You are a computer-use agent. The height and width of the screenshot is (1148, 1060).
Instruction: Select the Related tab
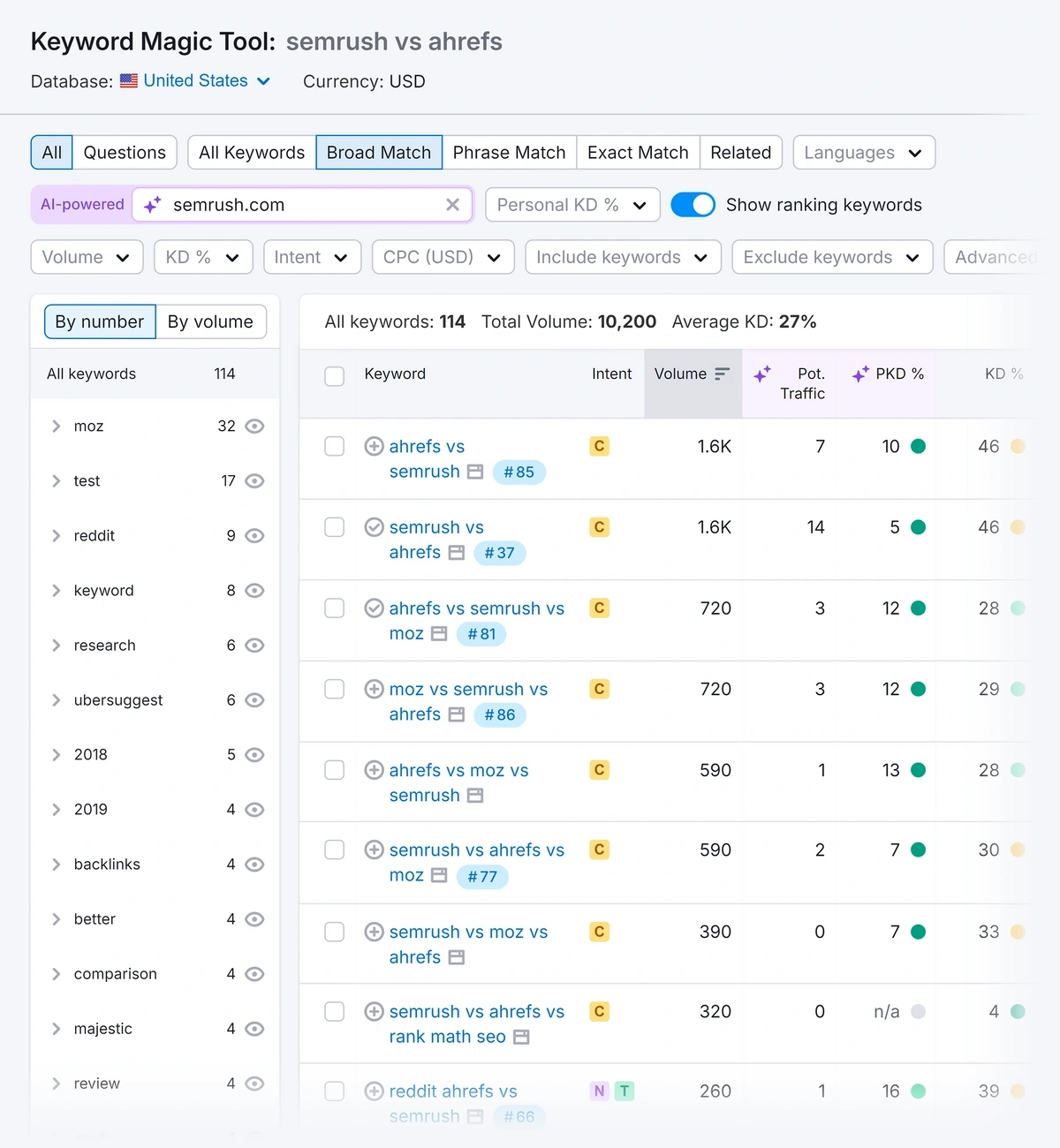pyautogui.click(x=740, y=152)
